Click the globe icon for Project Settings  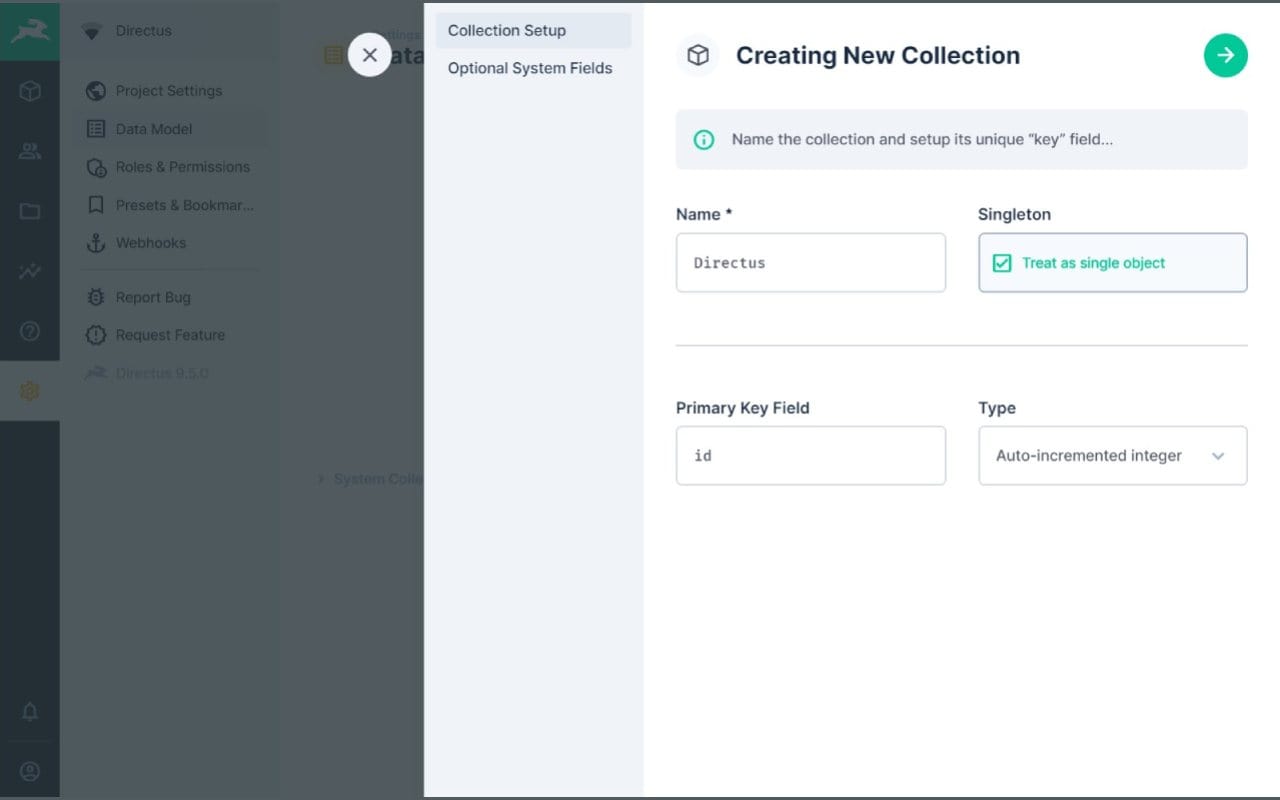[x=96, y=91]
